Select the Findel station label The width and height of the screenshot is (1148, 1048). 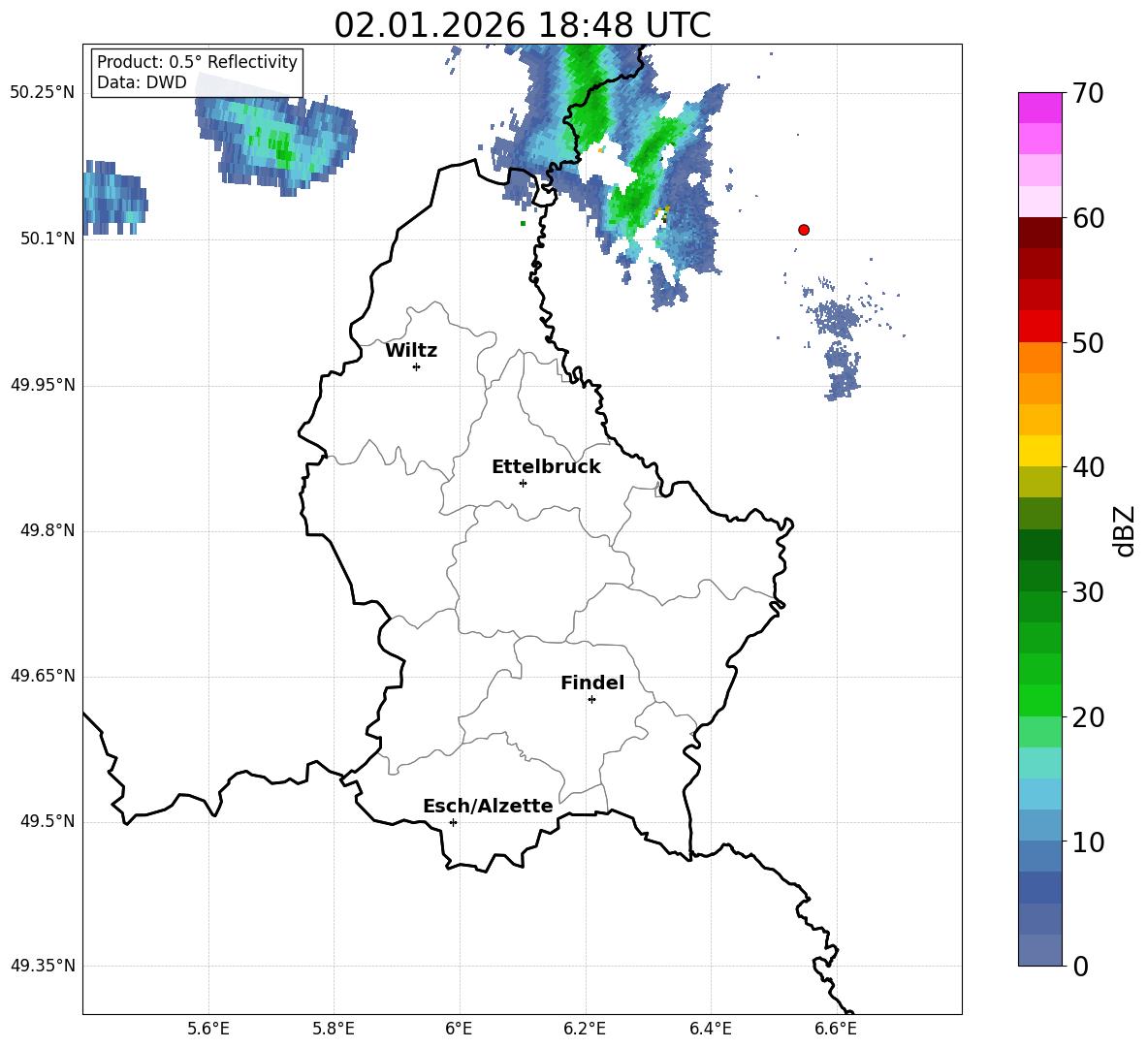(x=592, y=683)
